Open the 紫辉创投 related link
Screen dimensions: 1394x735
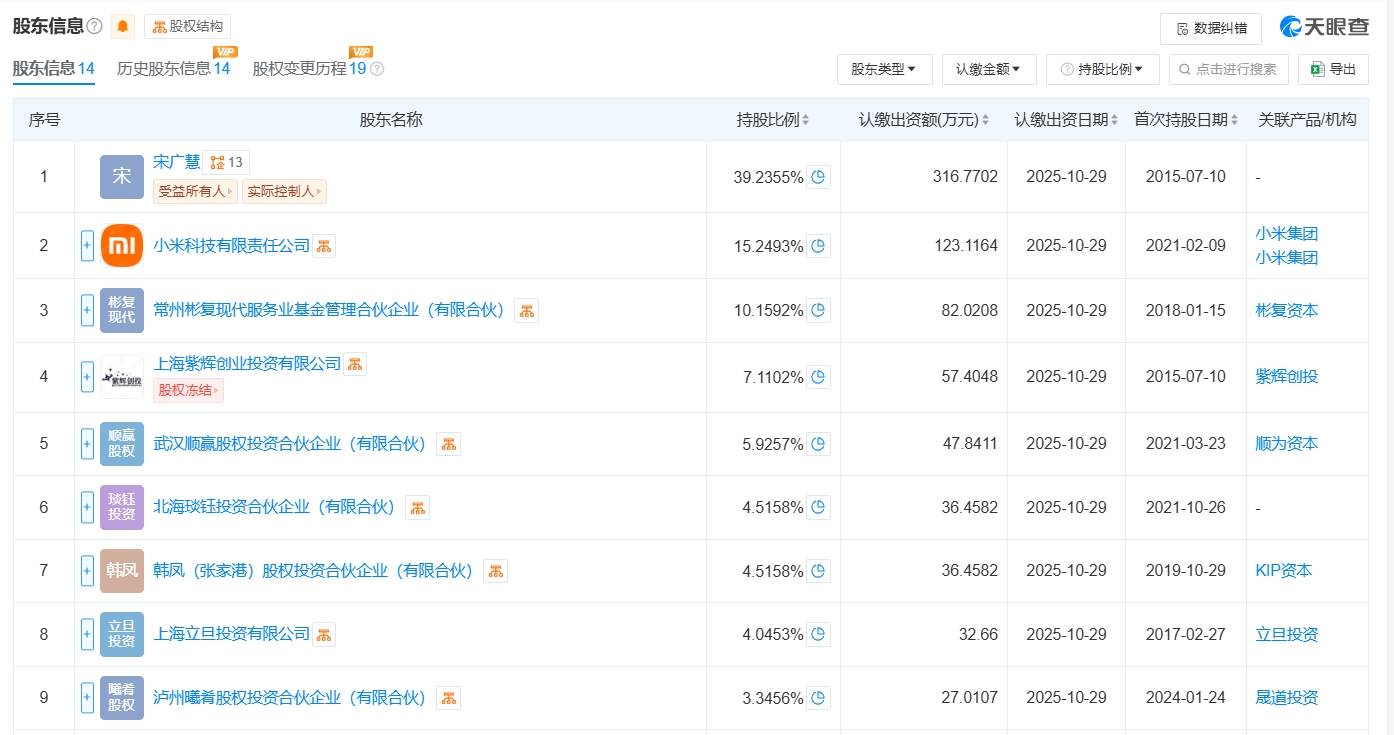click(x=1287, y=377)
